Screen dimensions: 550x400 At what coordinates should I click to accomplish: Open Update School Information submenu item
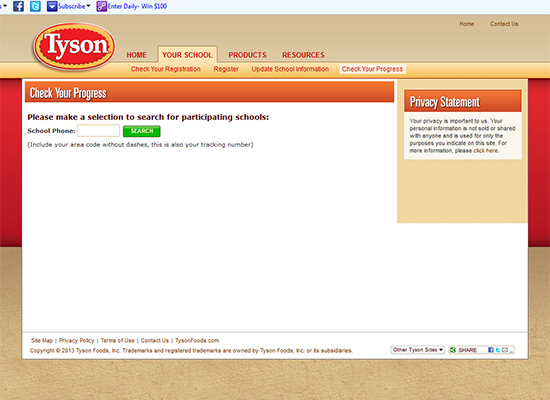(x=290, y=69)
